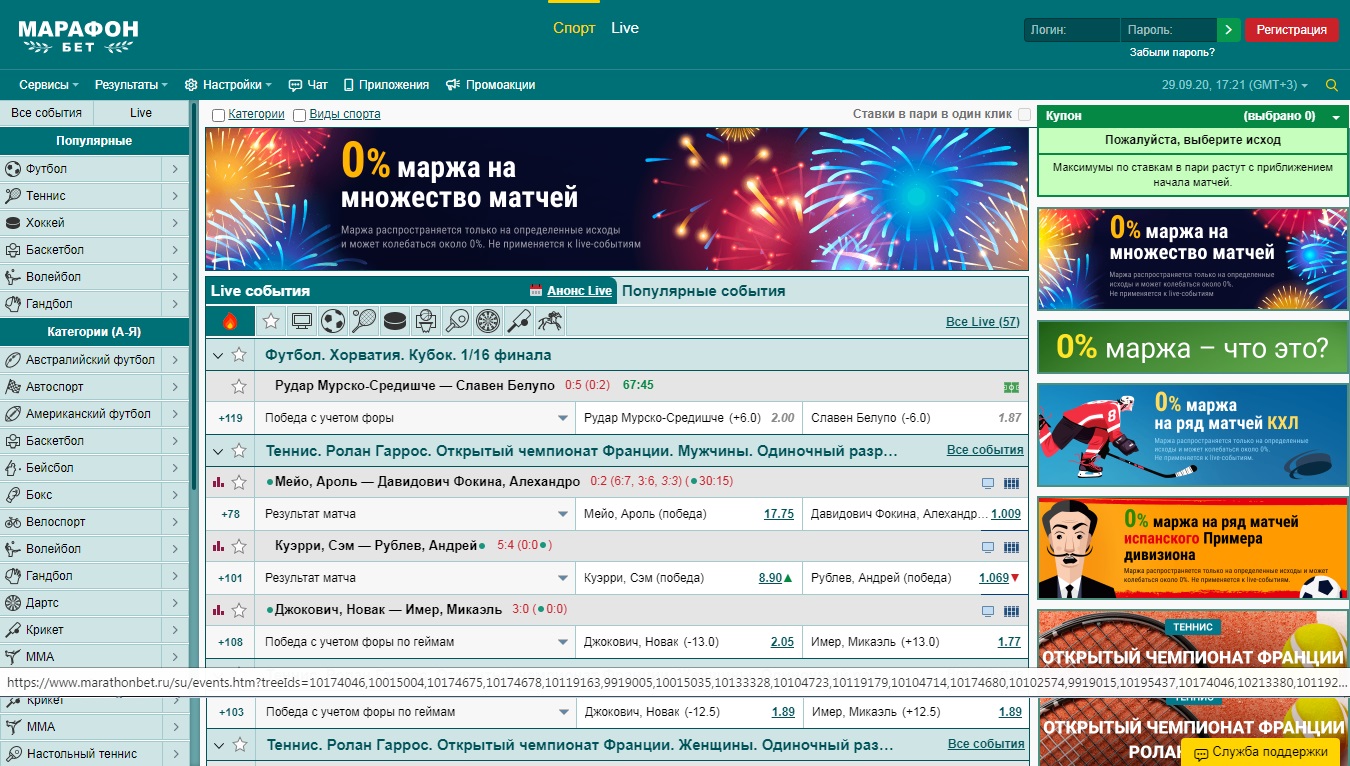Collapse the Ролан Гаррос Женщины section
Viewport: 1350px width, 766px height.
(x=218, y=745)
